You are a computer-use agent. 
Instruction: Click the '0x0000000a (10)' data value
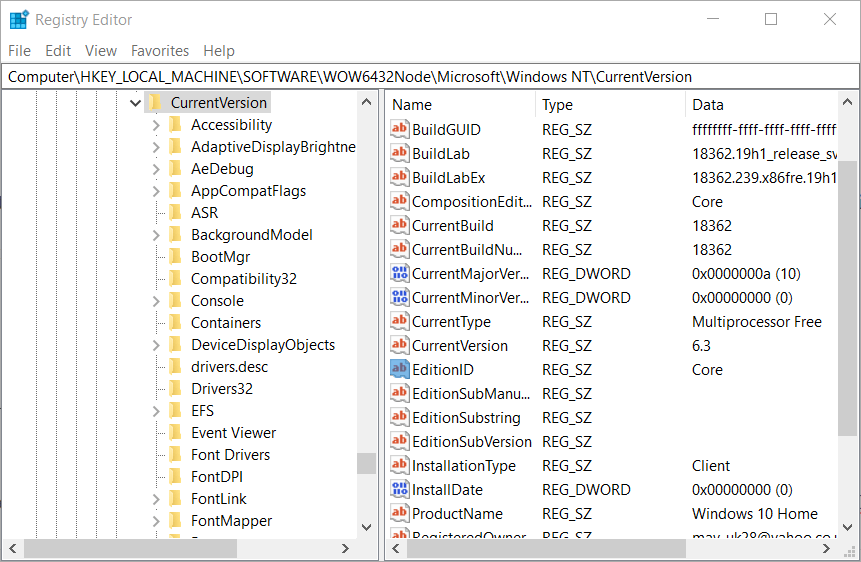(746, 274)
